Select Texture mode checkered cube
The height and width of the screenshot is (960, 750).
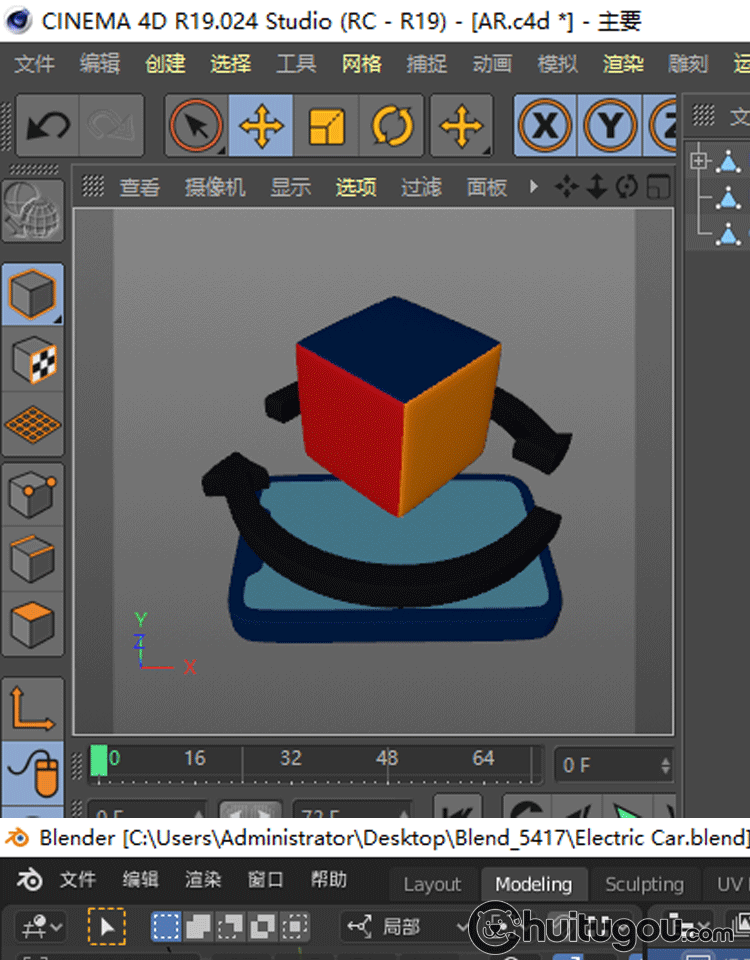pos(33,360)
